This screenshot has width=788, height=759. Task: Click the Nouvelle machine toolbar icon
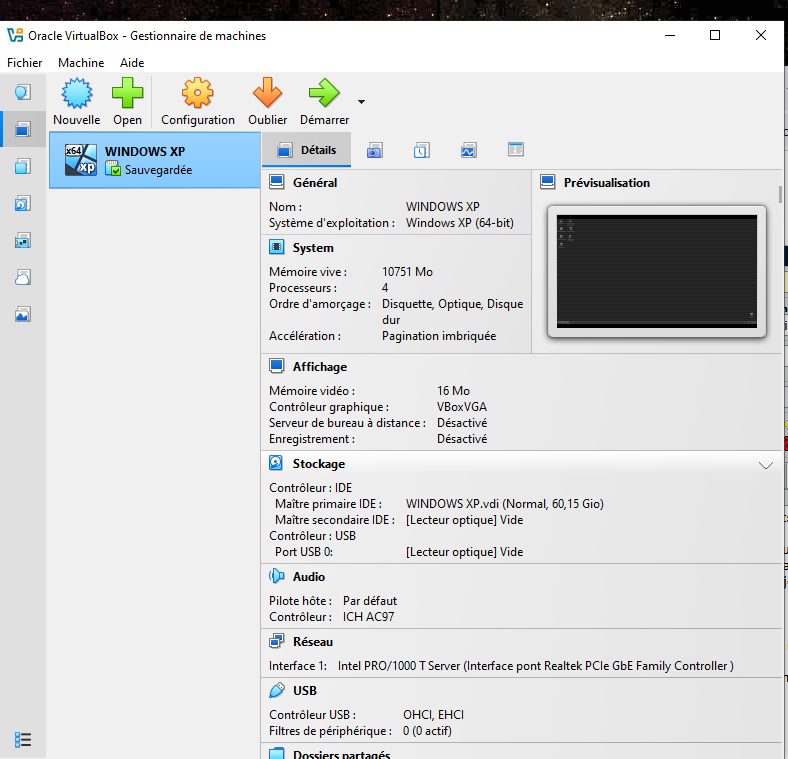[x=77, y=95]
